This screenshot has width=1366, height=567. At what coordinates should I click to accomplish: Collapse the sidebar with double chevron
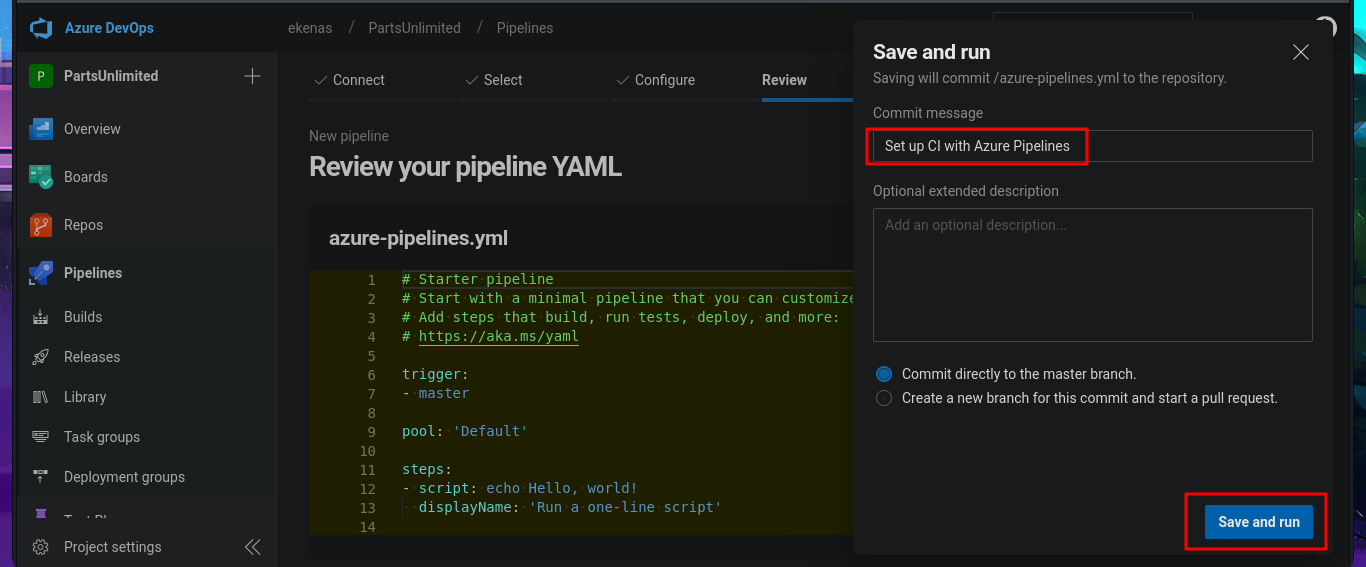pyautogui.click(x=253, y=547)
